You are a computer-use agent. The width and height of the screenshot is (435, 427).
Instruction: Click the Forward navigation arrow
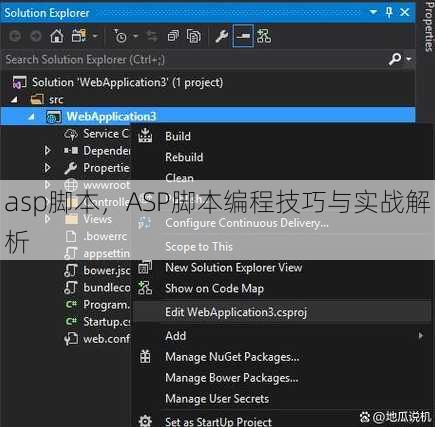click(x=36, y=36)
